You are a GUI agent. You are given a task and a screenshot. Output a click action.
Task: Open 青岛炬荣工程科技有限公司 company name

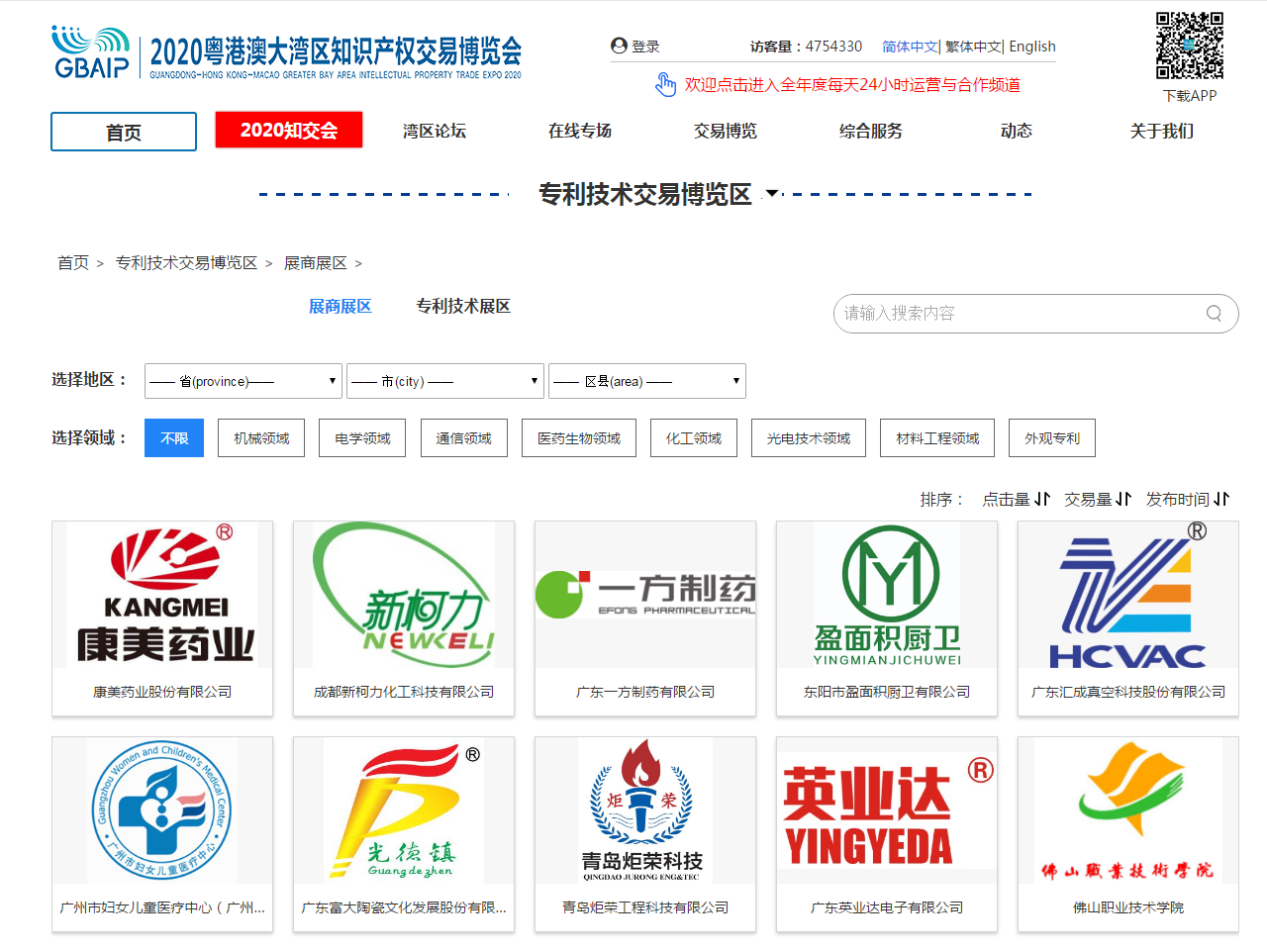[645, 907]
